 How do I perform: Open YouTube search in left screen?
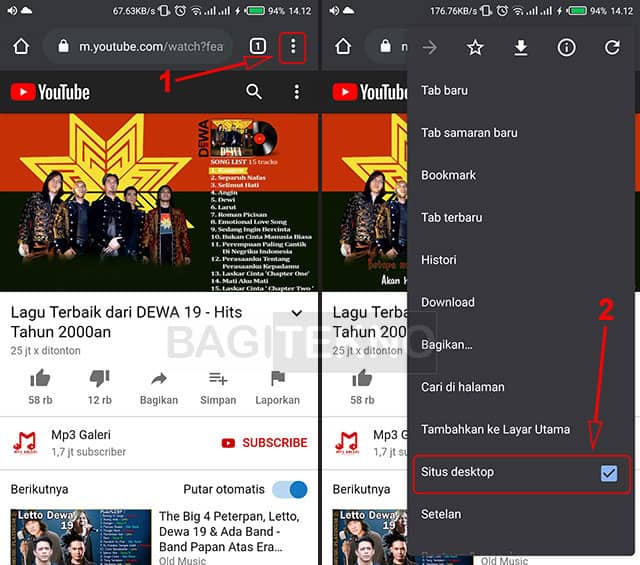point(254,92)
